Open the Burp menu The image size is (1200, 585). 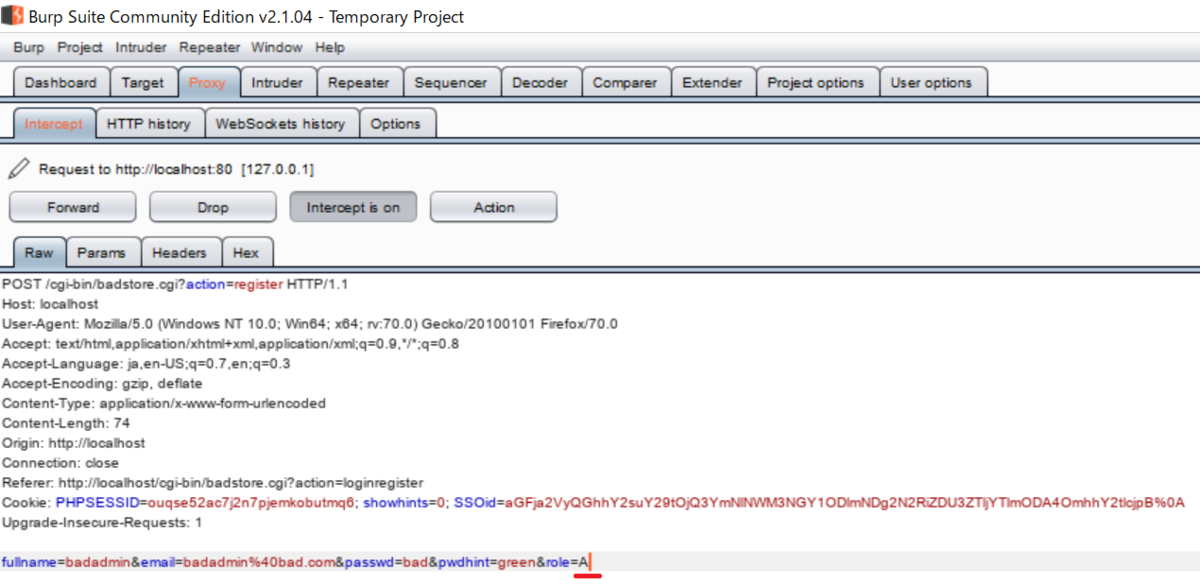pos(29,47)
